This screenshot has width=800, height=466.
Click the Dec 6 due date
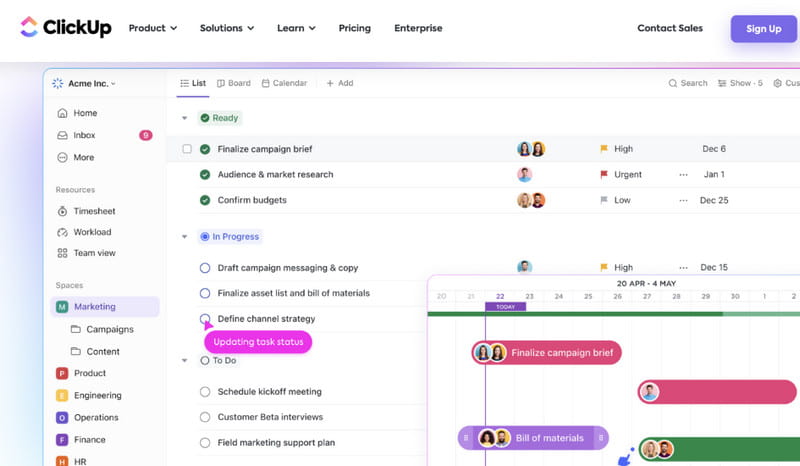point(714,149)
